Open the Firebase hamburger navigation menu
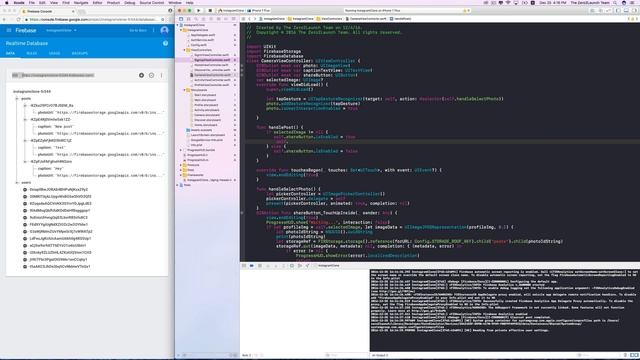Image resolution: width=640 pixels, height=360 pixels. [9, 30]
